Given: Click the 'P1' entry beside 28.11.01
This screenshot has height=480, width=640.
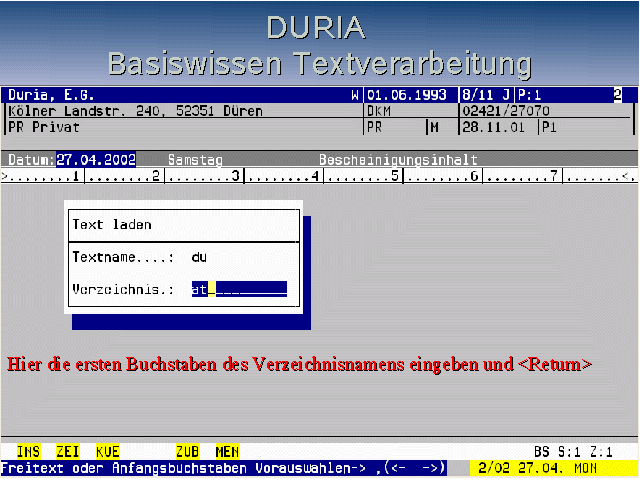Looking at the screenshot, I should pos(549,127).
